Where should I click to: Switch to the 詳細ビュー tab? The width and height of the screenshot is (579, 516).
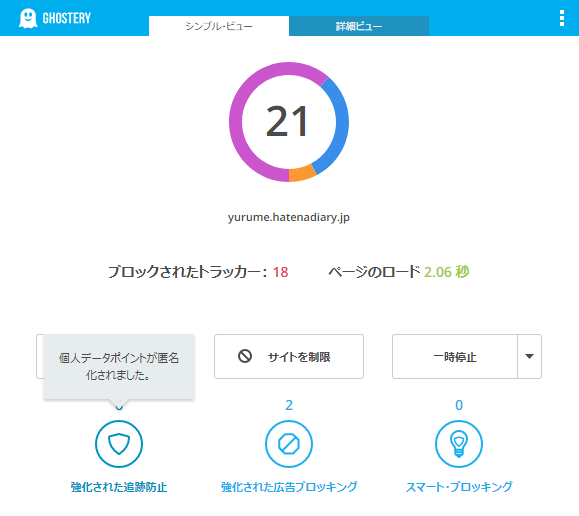(359, 26)
